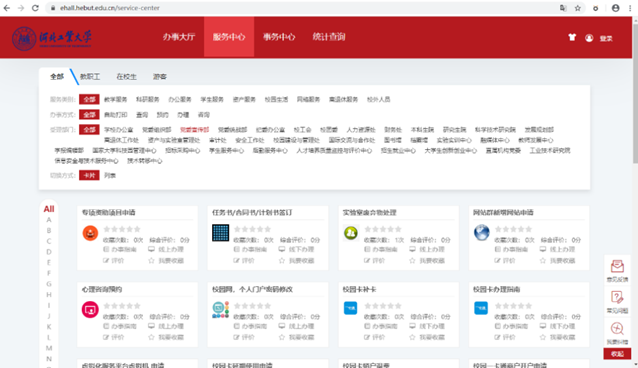Open the 意见反馈 feedback envelope icon

[x=617, y=267]
